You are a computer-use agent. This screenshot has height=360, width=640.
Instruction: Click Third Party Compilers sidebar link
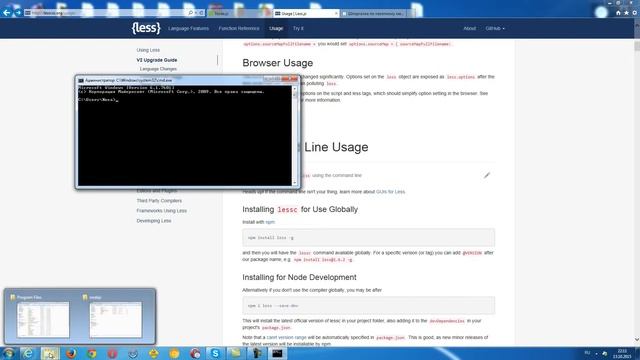click(159, 201)
